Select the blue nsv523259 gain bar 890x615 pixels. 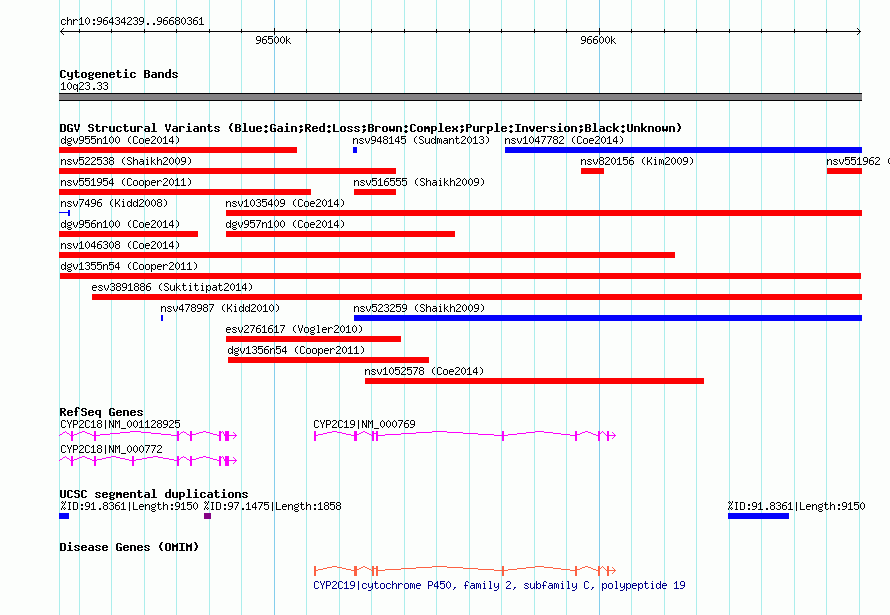(608, 318)
